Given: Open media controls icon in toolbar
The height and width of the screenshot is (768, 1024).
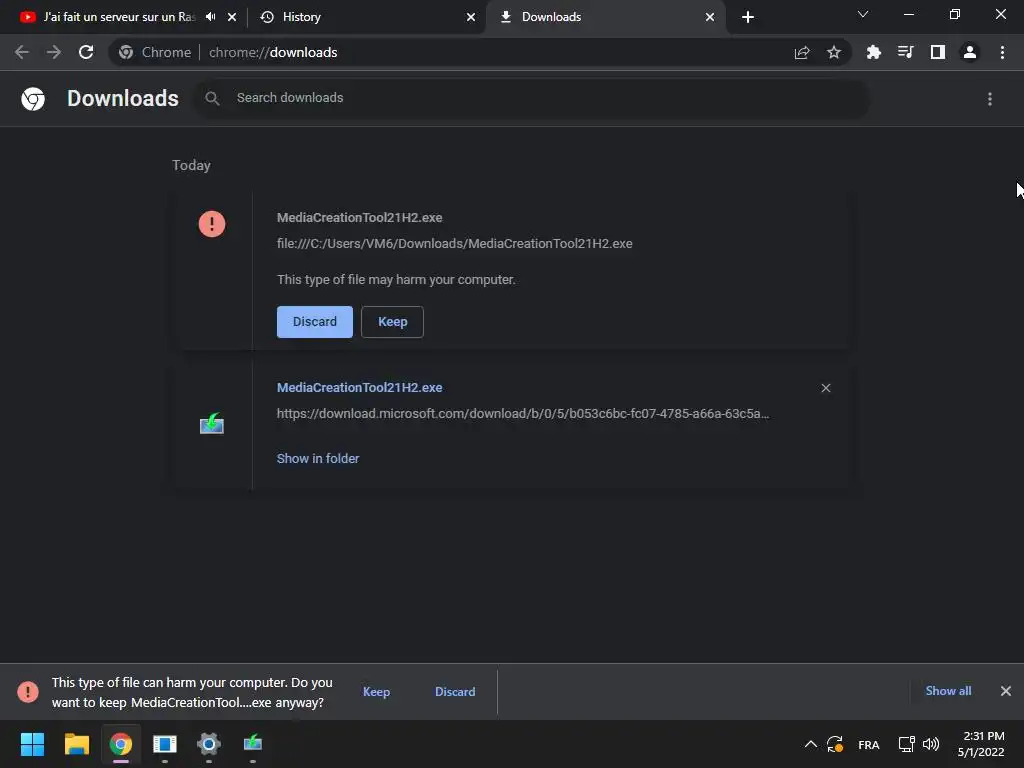Looking at the screenshot, I should (x=905, y=52).
